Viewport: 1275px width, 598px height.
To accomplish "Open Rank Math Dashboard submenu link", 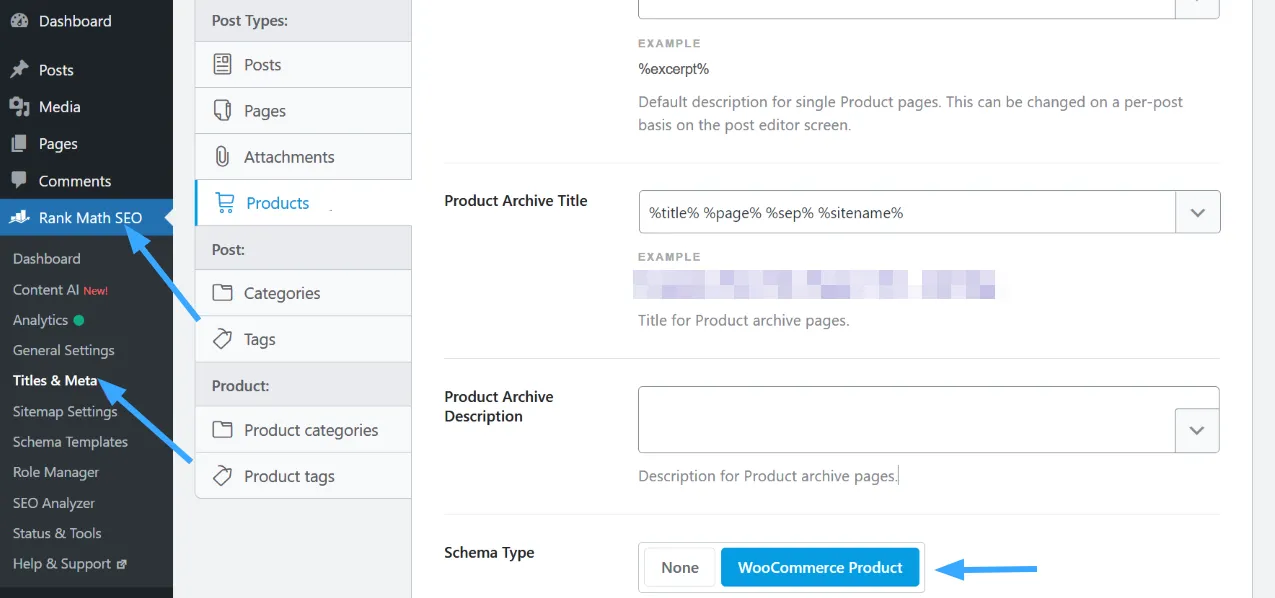I will [47, 259].
